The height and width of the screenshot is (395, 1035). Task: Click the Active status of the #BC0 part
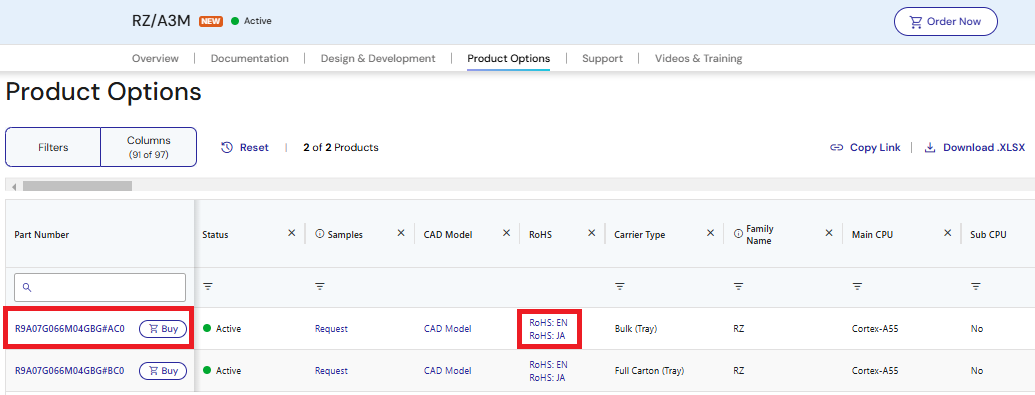click(x=222, y=371)
